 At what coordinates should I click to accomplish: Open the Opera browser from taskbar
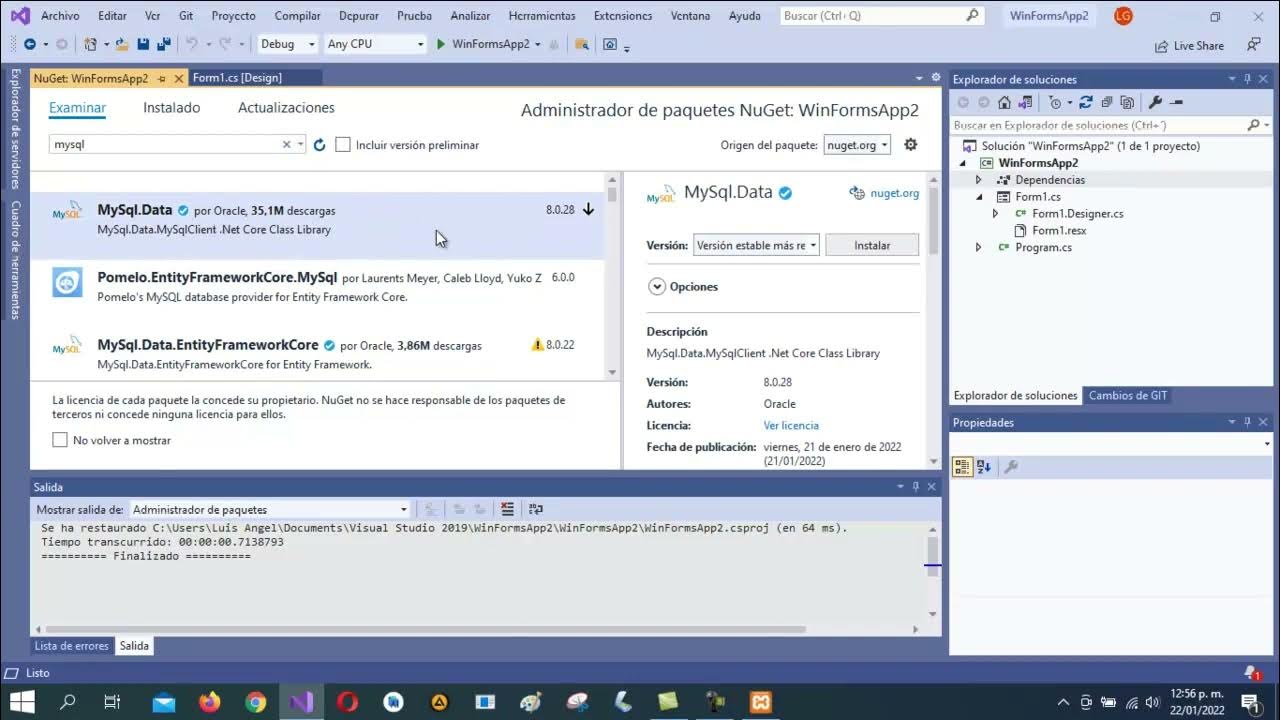[347, 702]
